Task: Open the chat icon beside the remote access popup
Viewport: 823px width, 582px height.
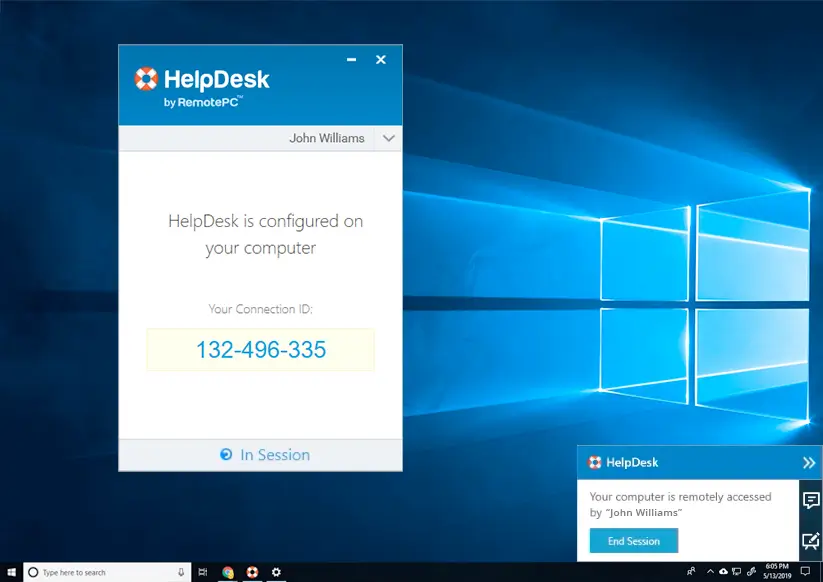Action: [x=811, y=497]
